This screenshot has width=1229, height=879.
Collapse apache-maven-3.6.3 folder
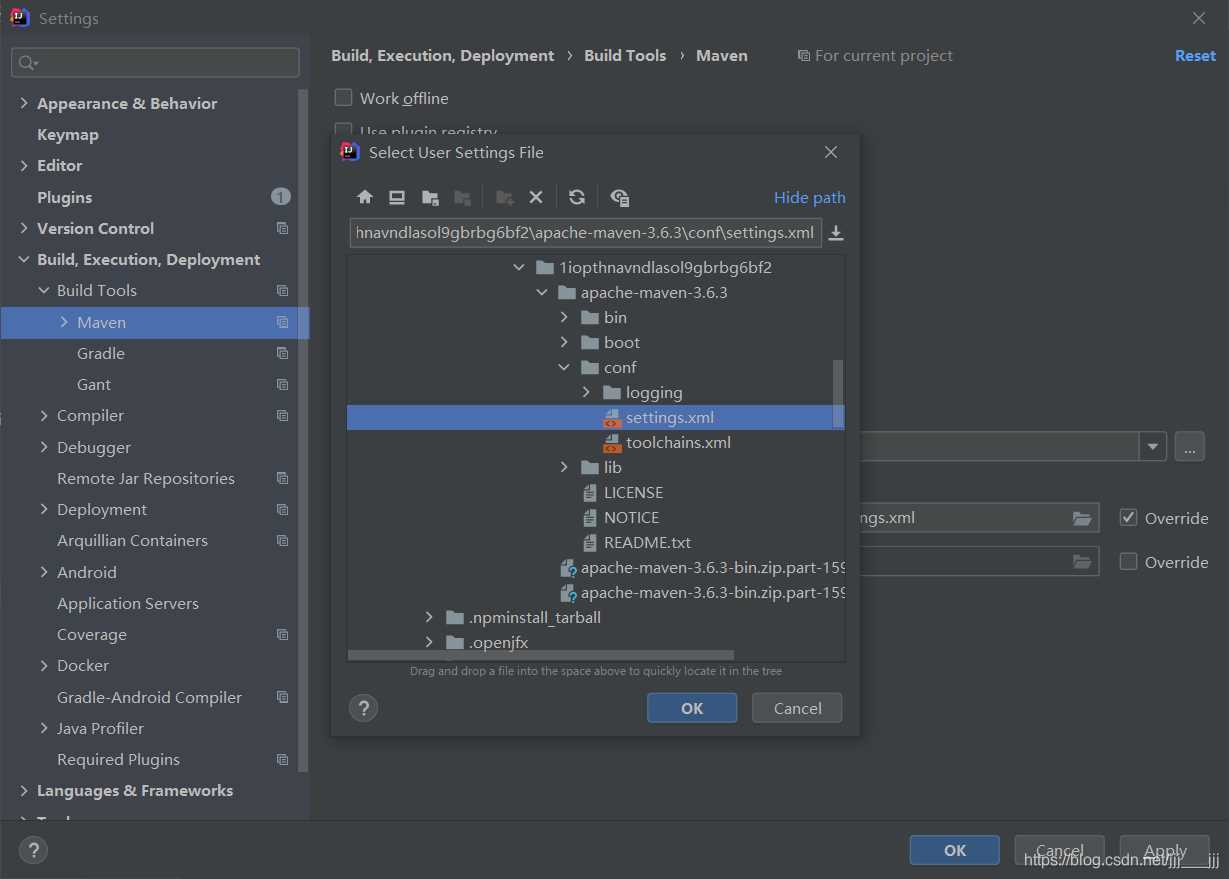pyautogui.click(x=542, y=292)
